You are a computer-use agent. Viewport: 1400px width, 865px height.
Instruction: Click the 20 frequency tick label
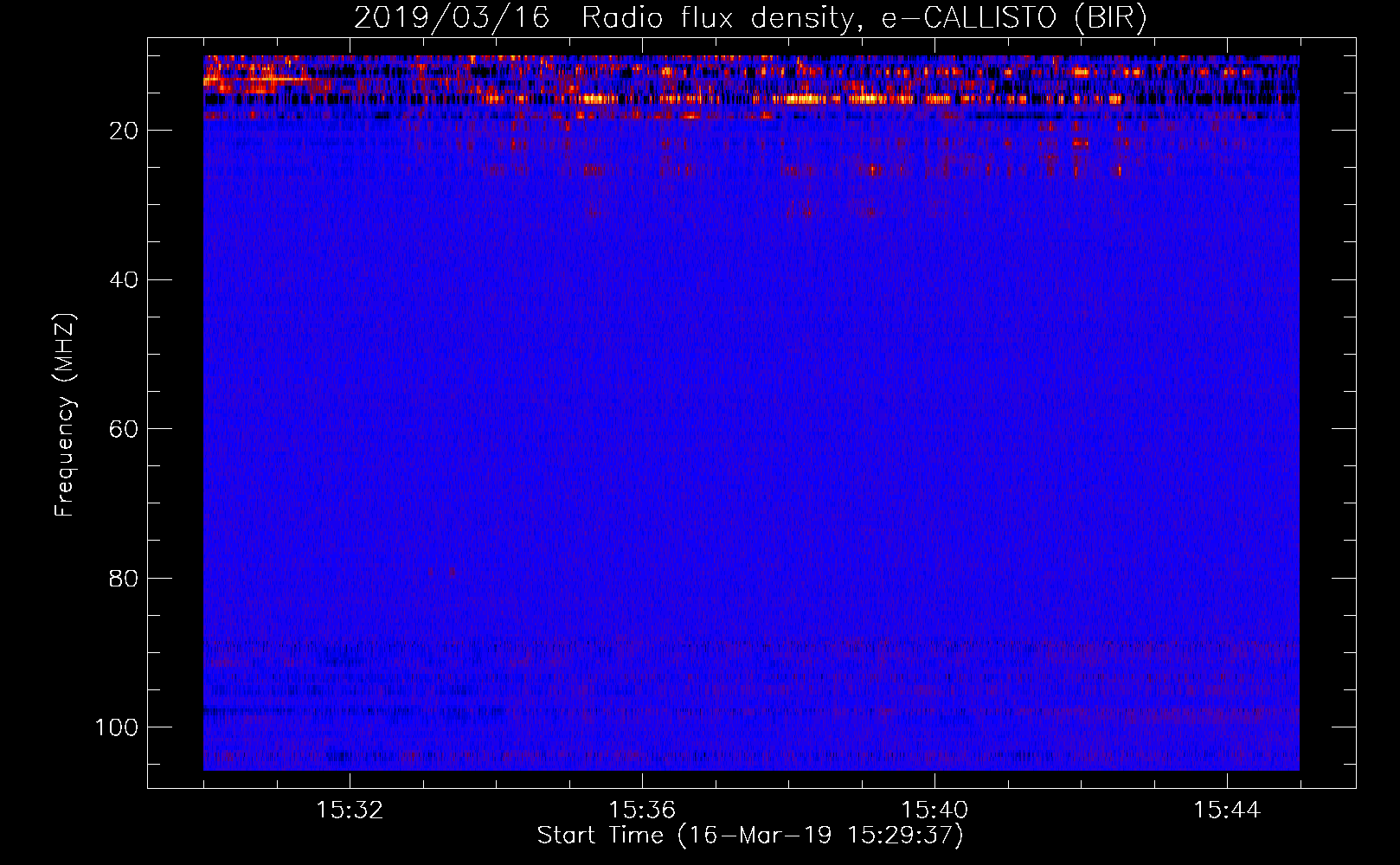124,131
